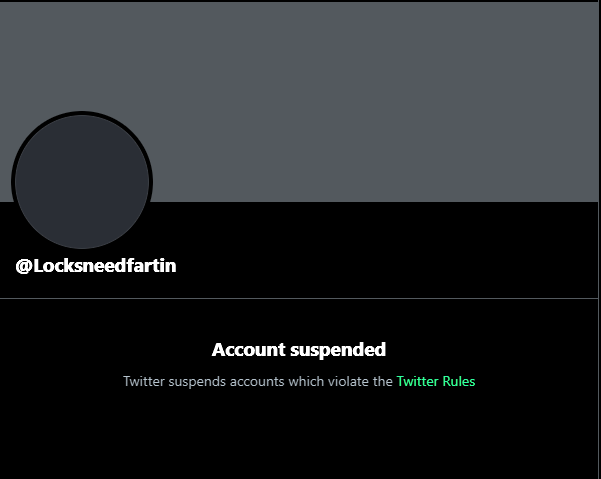The image size is (601, 479).
Task: Select the @Locksneedfartin handle text
Action: point(96,266)
